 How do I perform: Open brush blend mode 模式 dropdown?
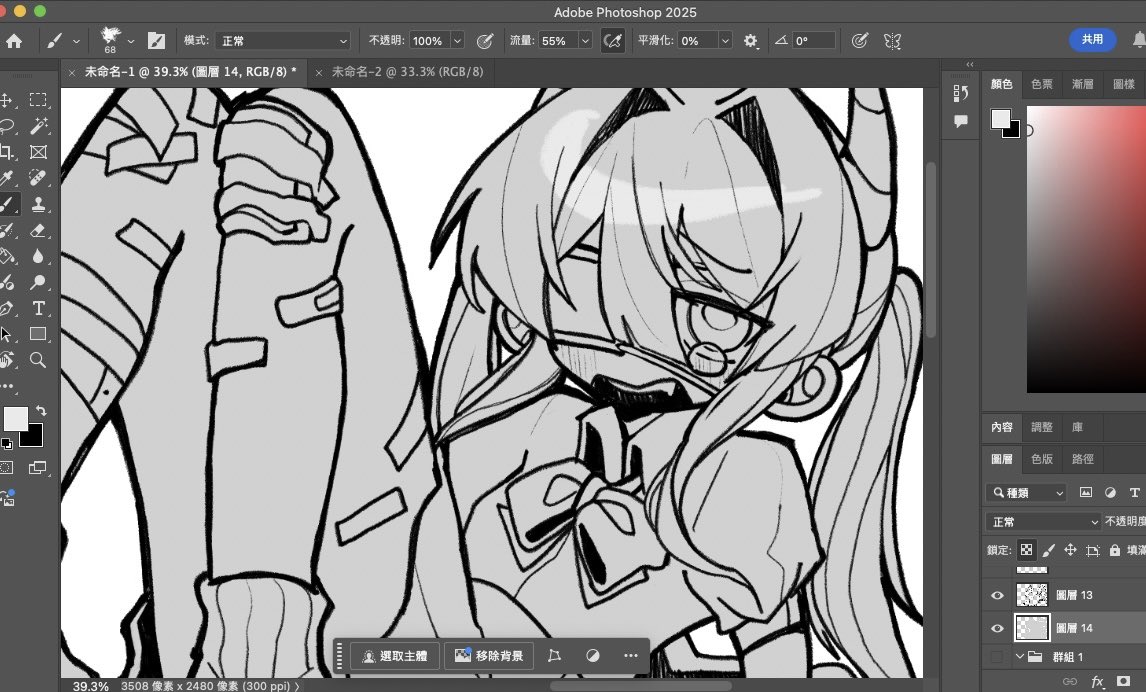pos(284,41)
